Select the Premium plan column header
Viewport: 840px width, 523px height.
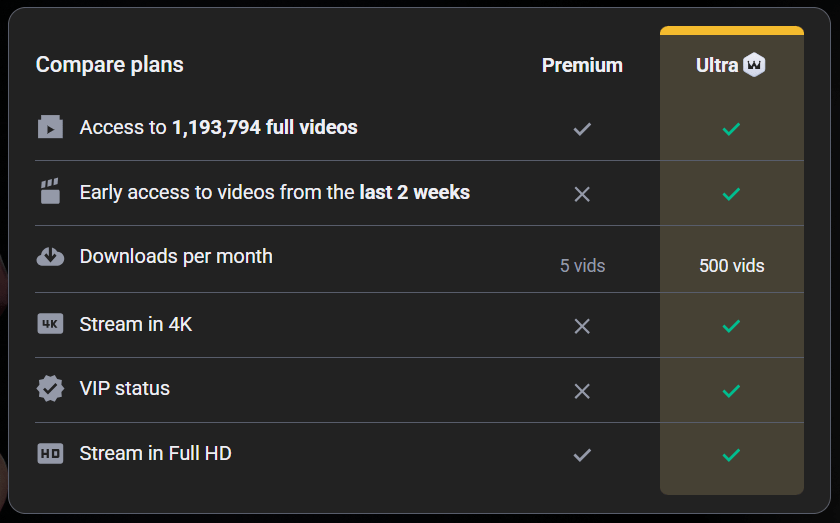point(582,66)
